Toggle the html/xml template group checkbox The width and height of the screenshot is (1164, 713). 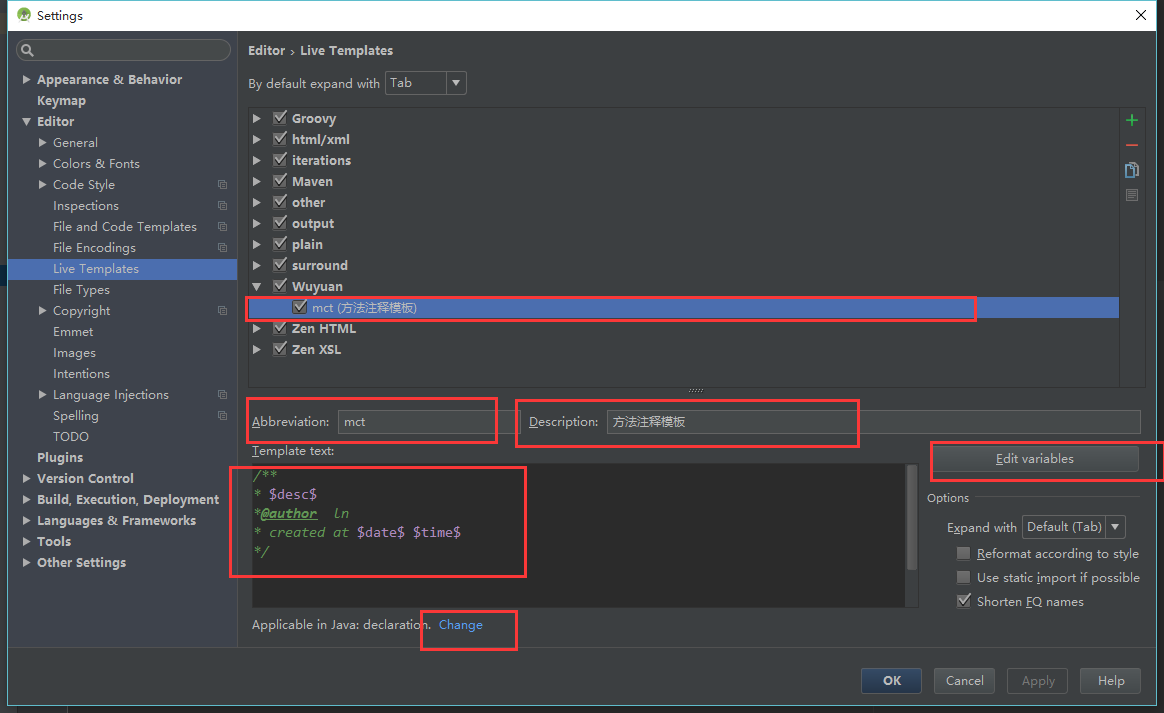click(x=280, y=139)
